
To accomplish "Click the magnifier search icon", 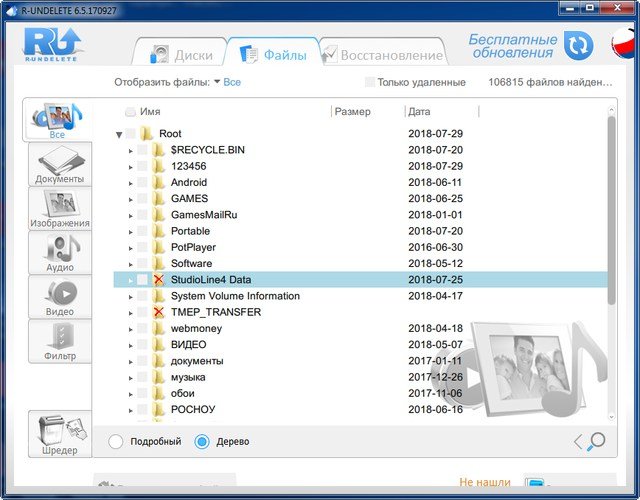I will coord(596,441).
